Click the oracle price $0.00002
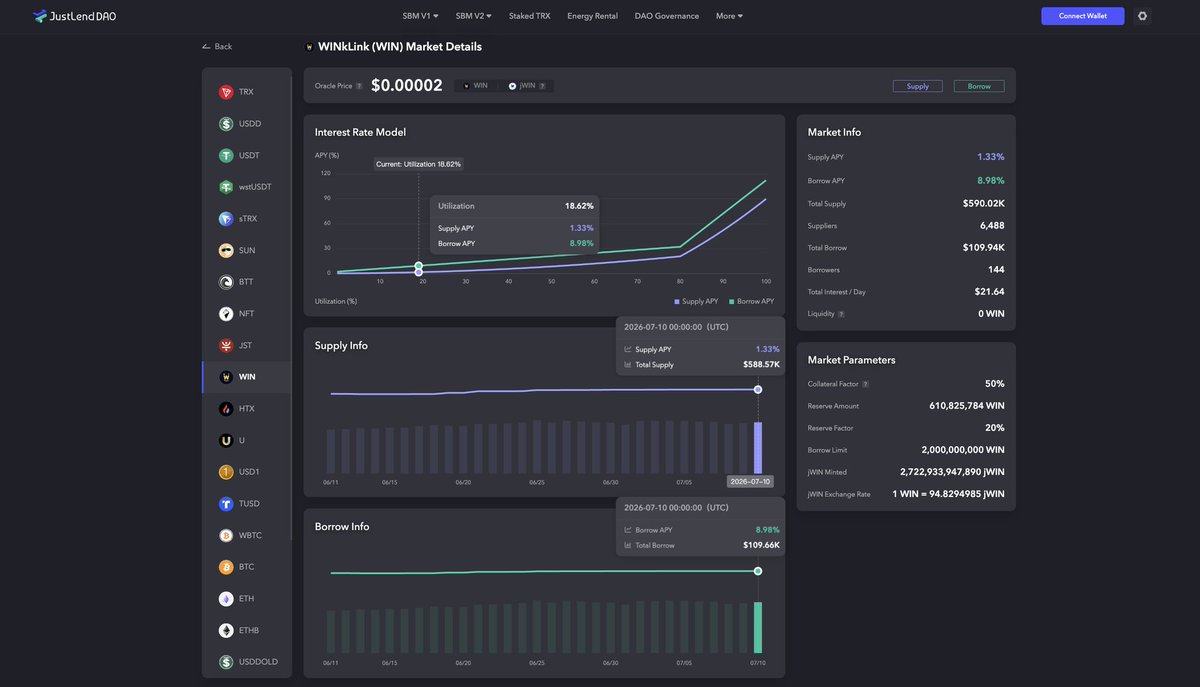Image resolution: width=1200 pixels, height=687 pixels. pyautogui.click(x=406, y=86)
